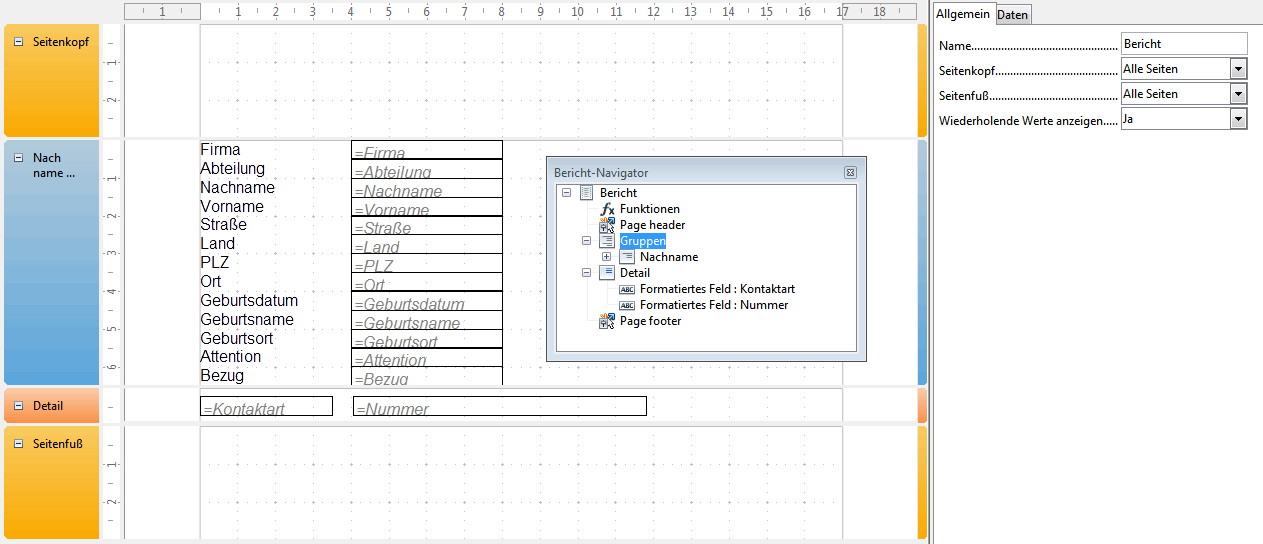Select the Gruppen icon in navigator

pyautogui.click(x=607, y=241)
